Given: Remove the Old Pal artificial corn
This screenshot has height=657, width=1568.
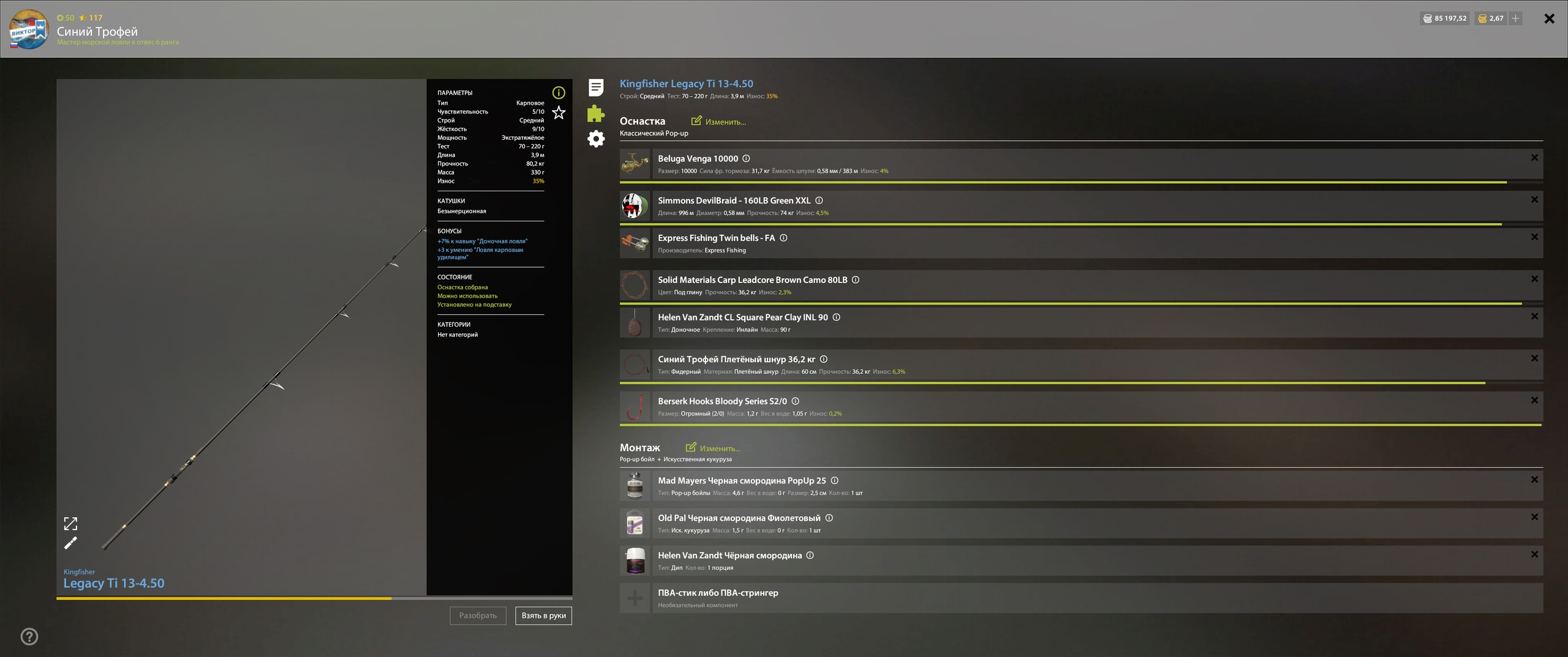Looking at the screenshot, I should (1534, 517).
